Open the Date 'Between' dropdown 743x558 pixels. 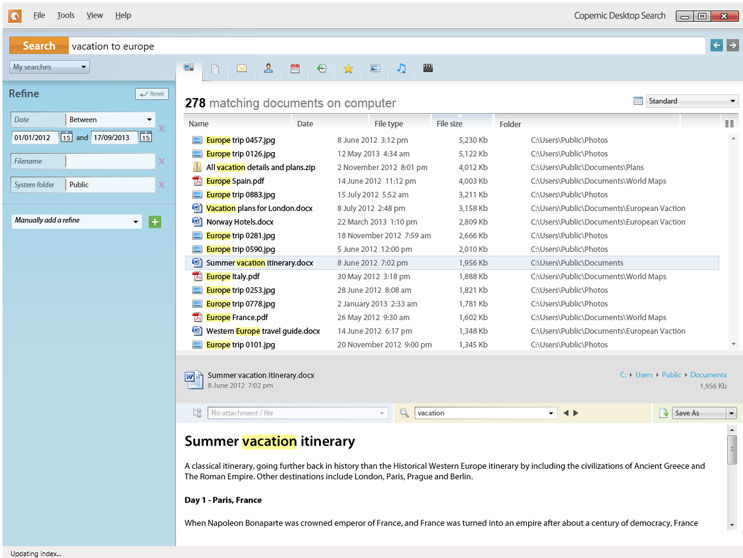coord(110,120)
